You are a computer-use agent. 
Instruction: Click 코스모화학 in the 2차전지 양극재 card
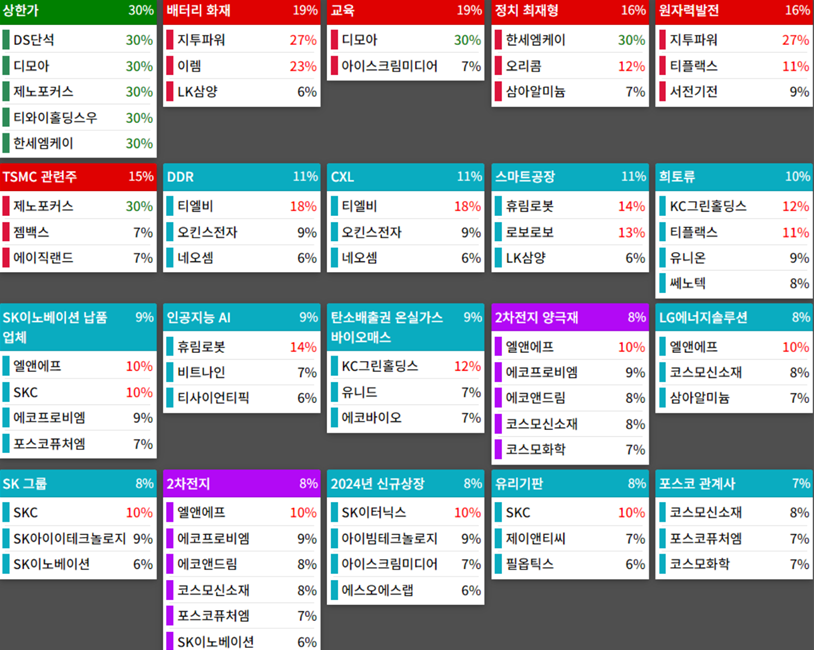[570, 450]
